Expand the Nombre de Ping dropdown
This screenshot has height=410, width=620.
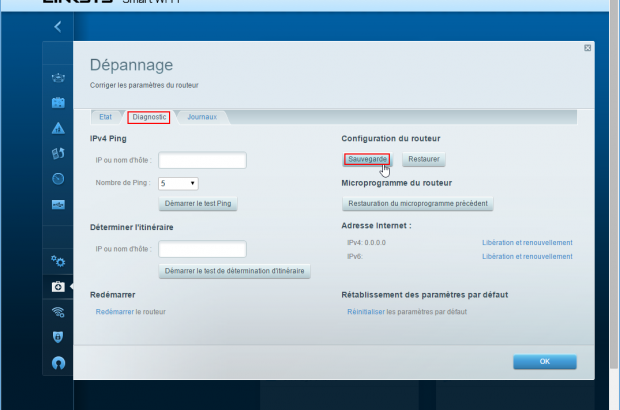pyautogui.click(x=178, y=183)
